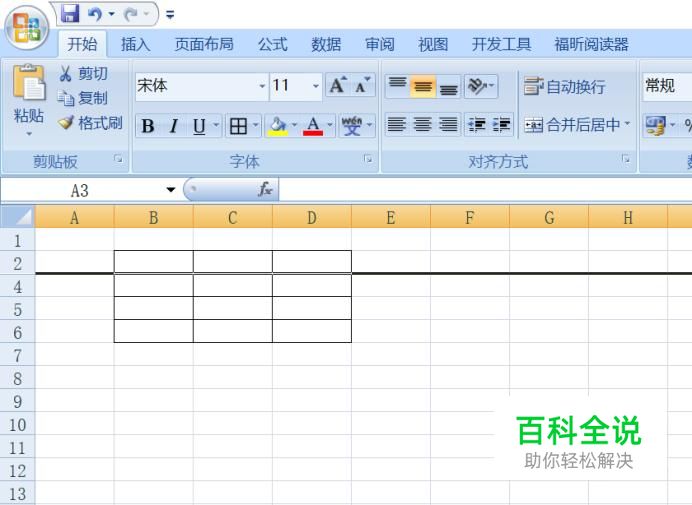This screenshot has width=692, height=505.
Task: Activate the 格式刷 format painter
Action: 90,123
